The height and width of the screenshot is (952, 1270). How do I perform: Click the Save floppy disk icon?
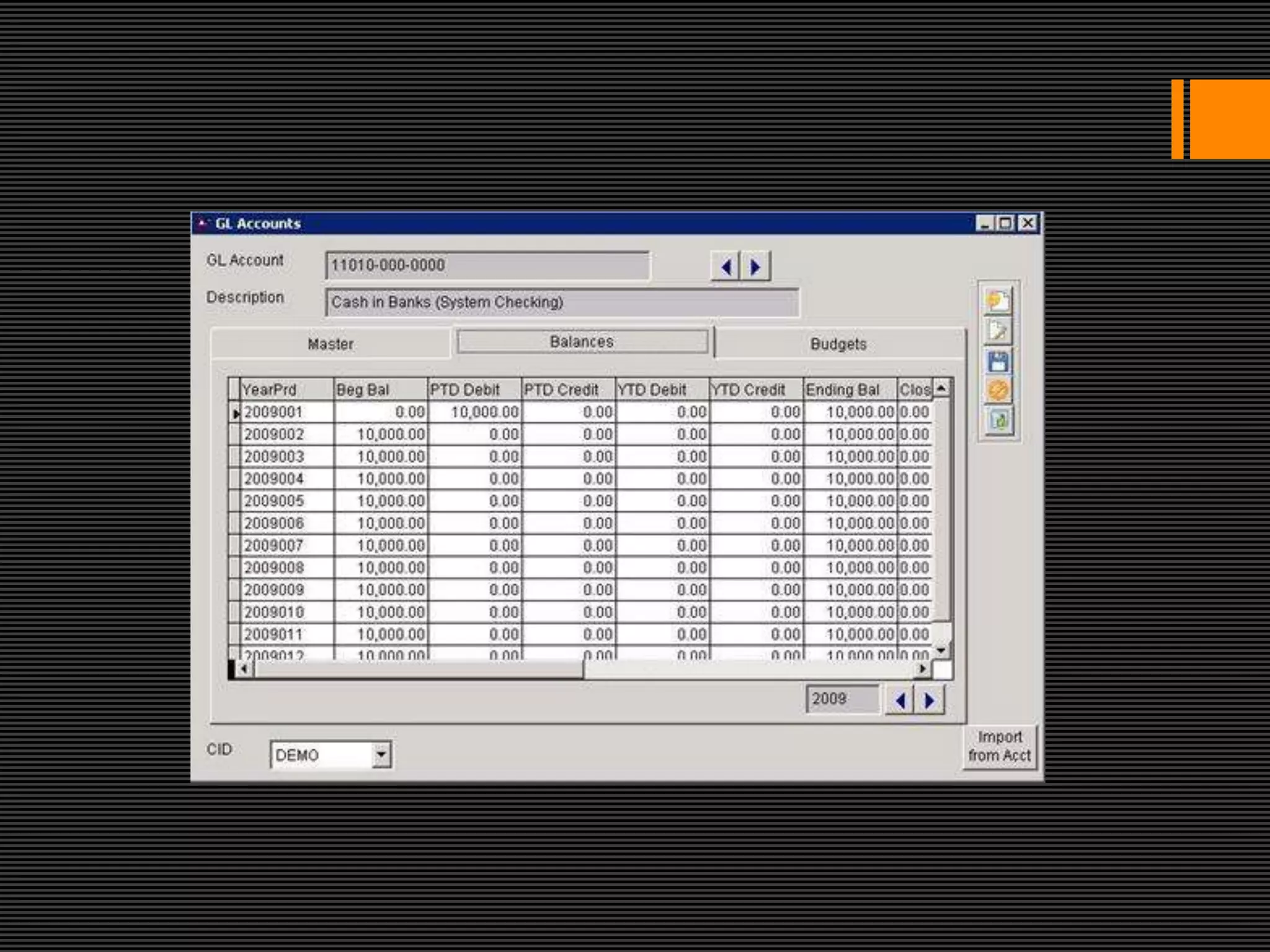click(998, 362)
